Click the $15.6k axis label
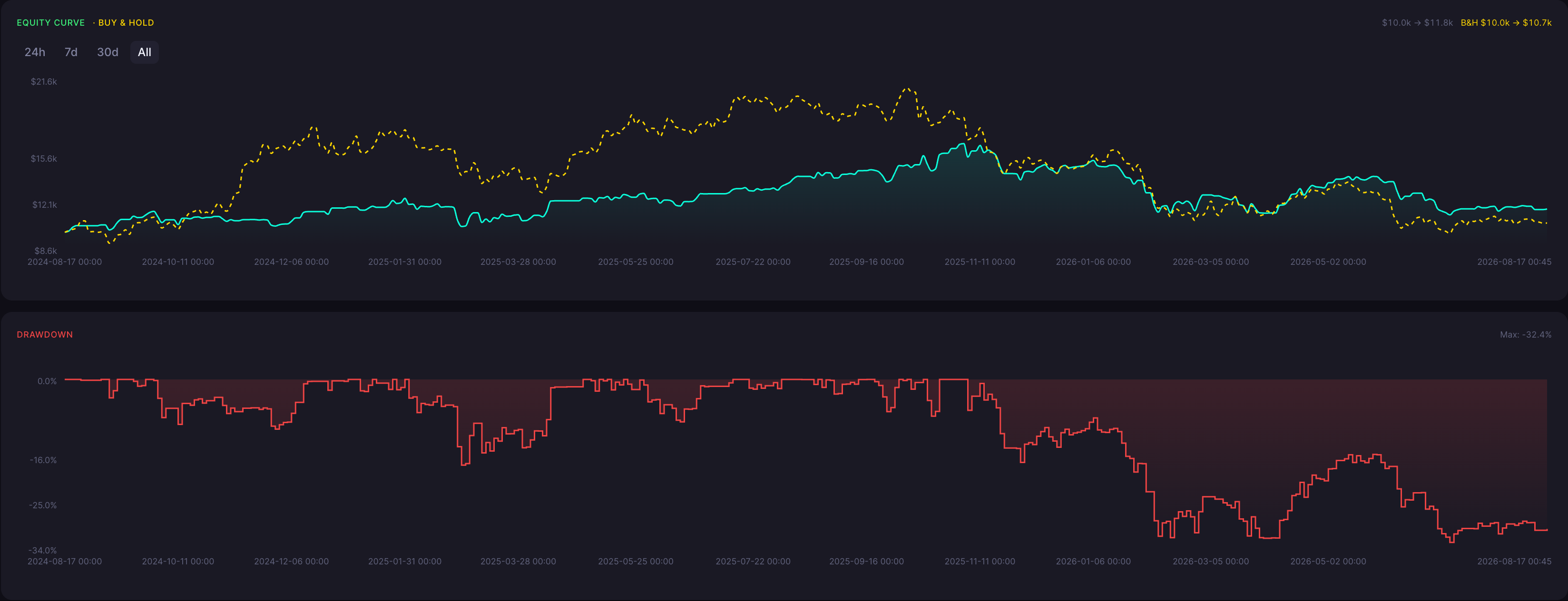Screen dimensions: 1568x601 [x=44, y=159]
